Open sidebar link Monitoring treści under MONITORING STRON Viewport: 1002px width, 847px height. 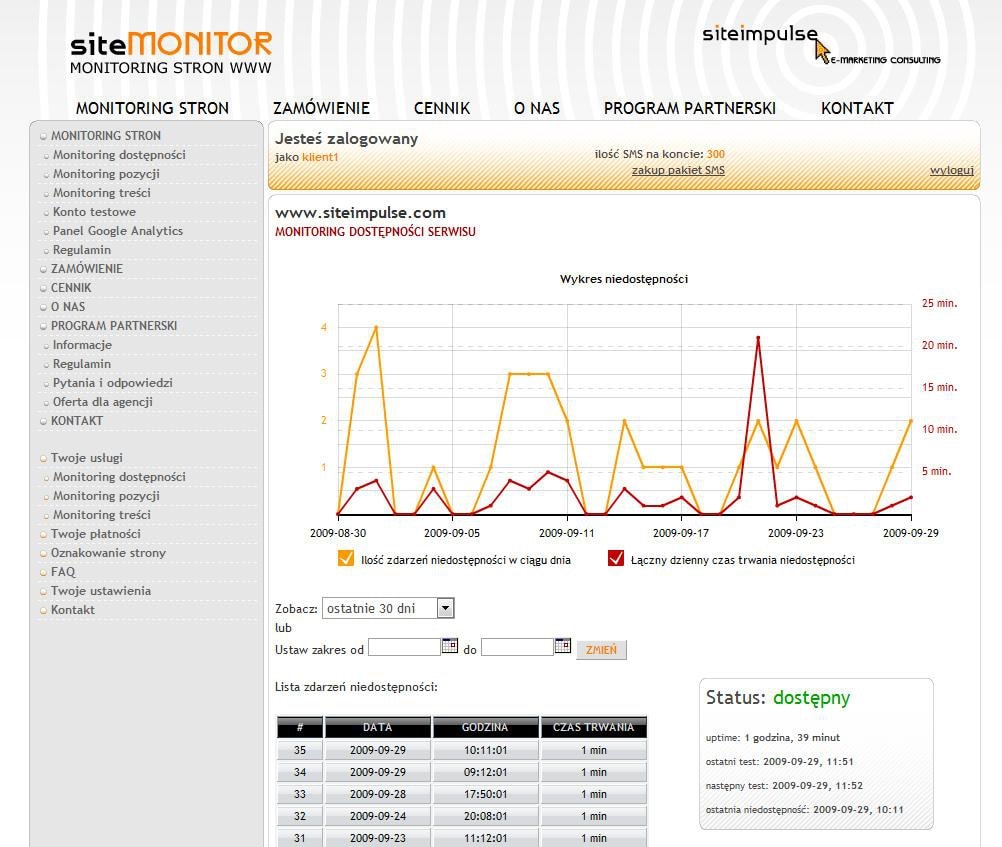(102, 193)
